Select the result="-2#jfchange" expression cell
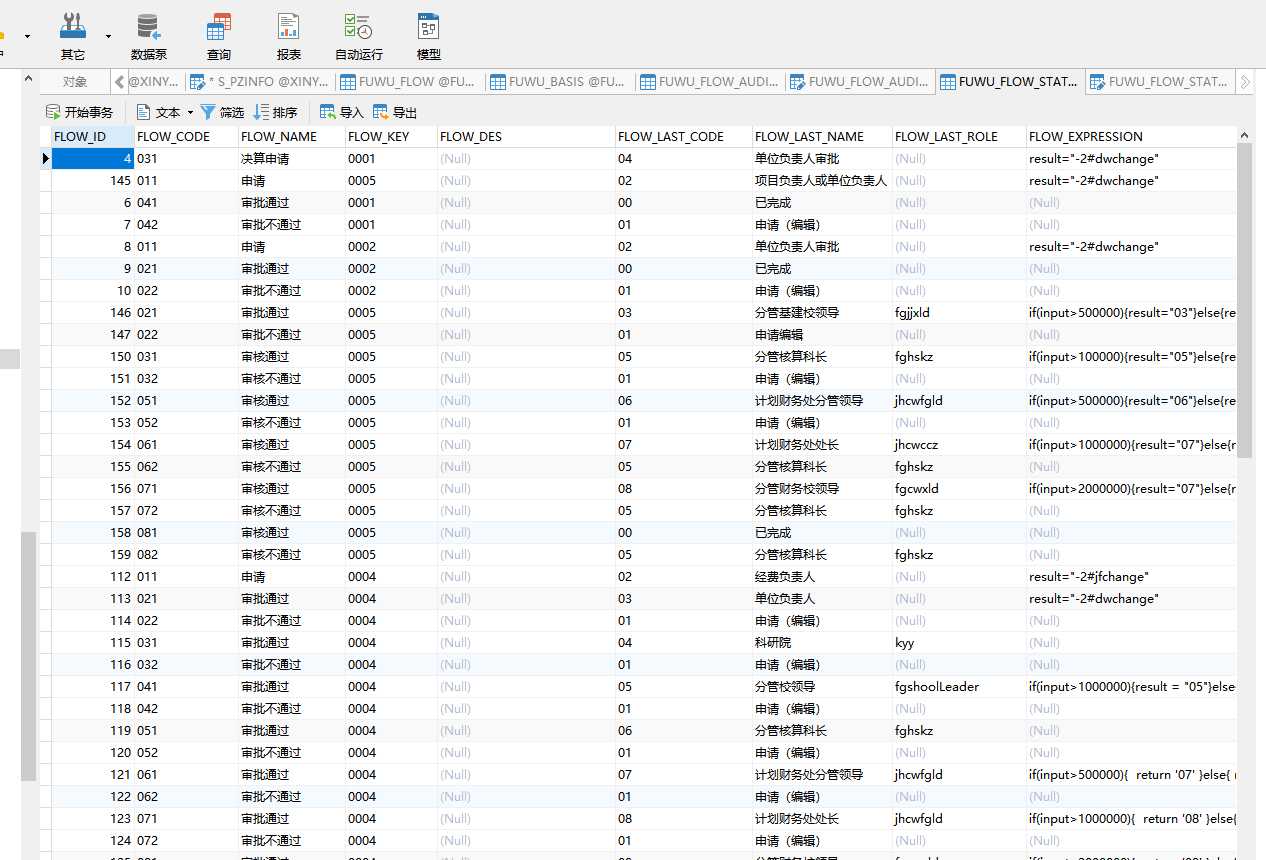The image size is (1266, 860). click(1132, 576)
